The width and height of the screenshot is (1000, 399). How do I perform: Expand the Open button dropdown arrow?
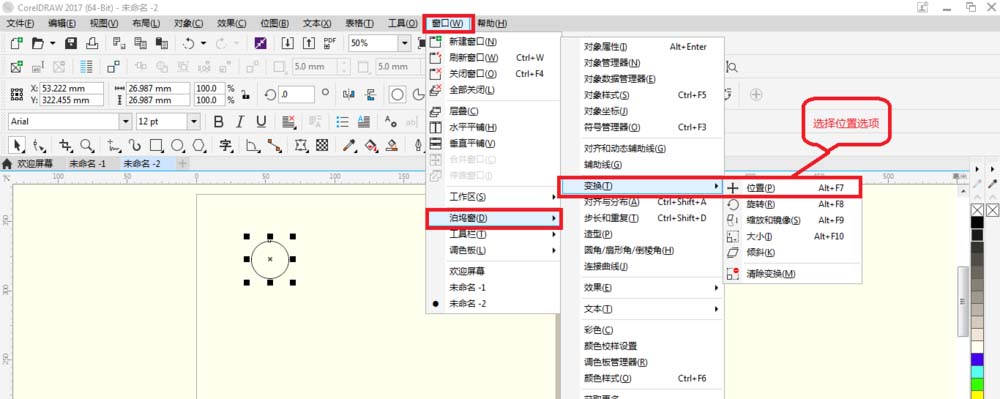click(x=52, y=43)
